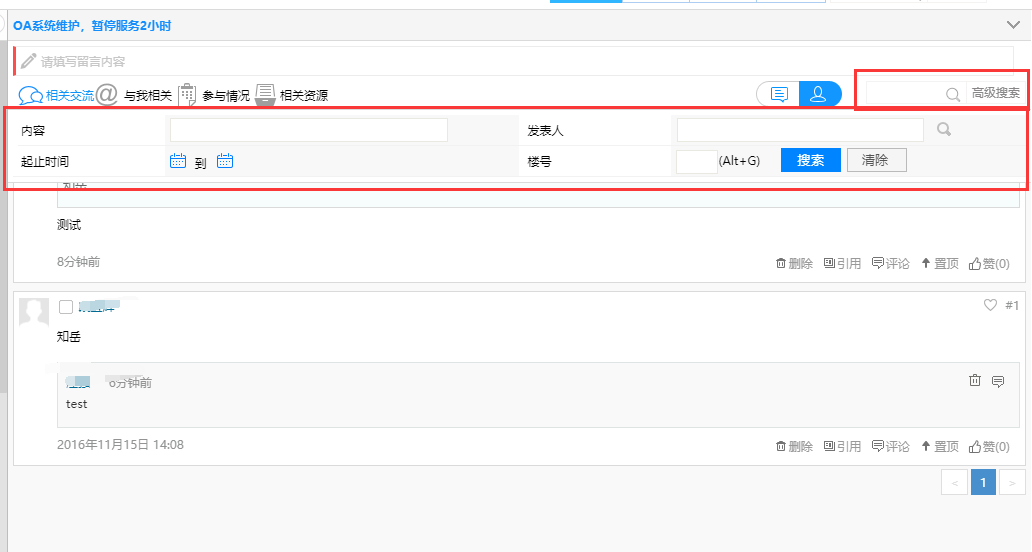This screenshot has width=1032, height=552.
Task: Click the search magnifier next to 高级搜索
Action: tap(953, 94)
